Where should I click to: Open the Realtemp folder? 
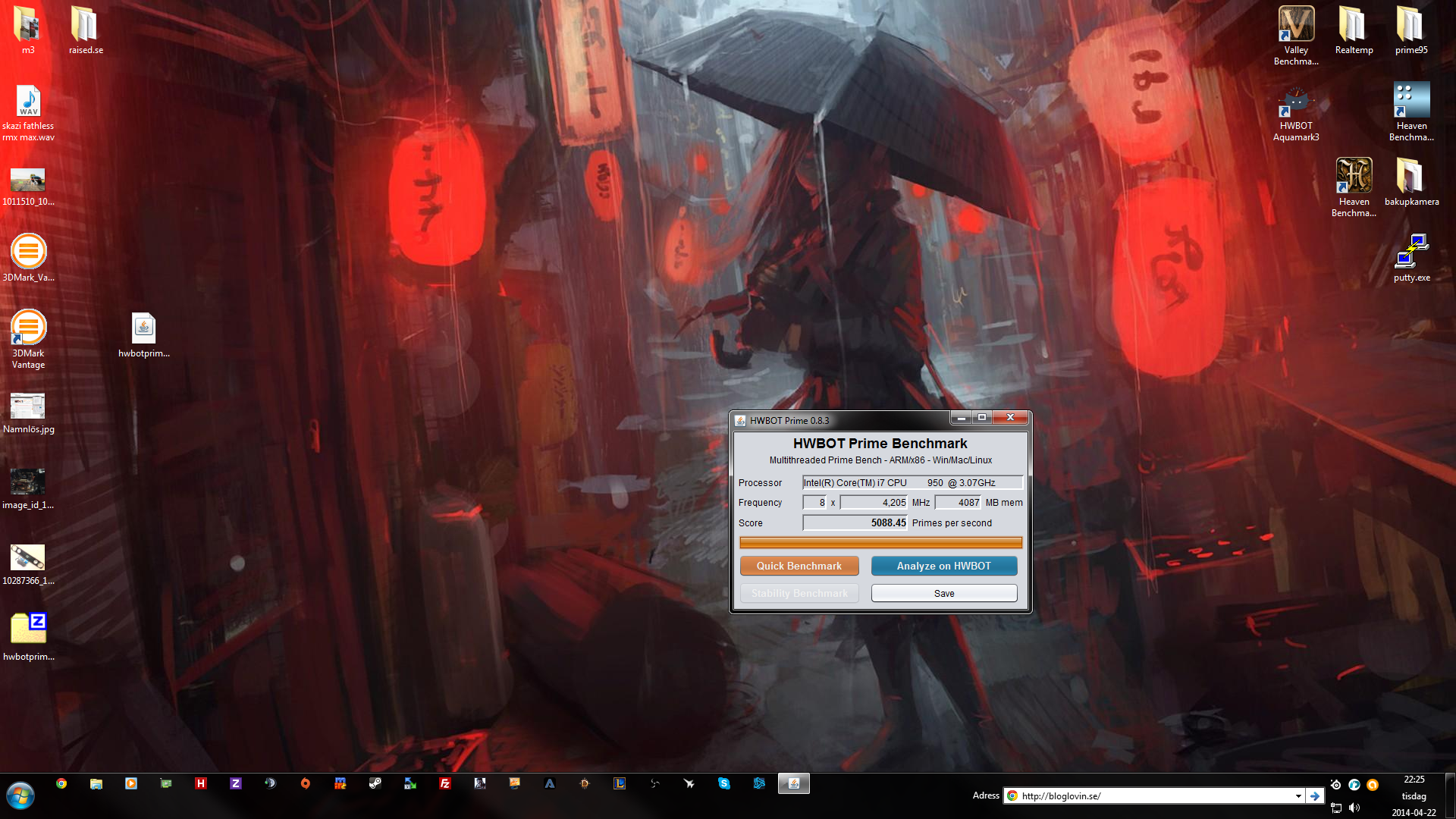coord(1354,30)
